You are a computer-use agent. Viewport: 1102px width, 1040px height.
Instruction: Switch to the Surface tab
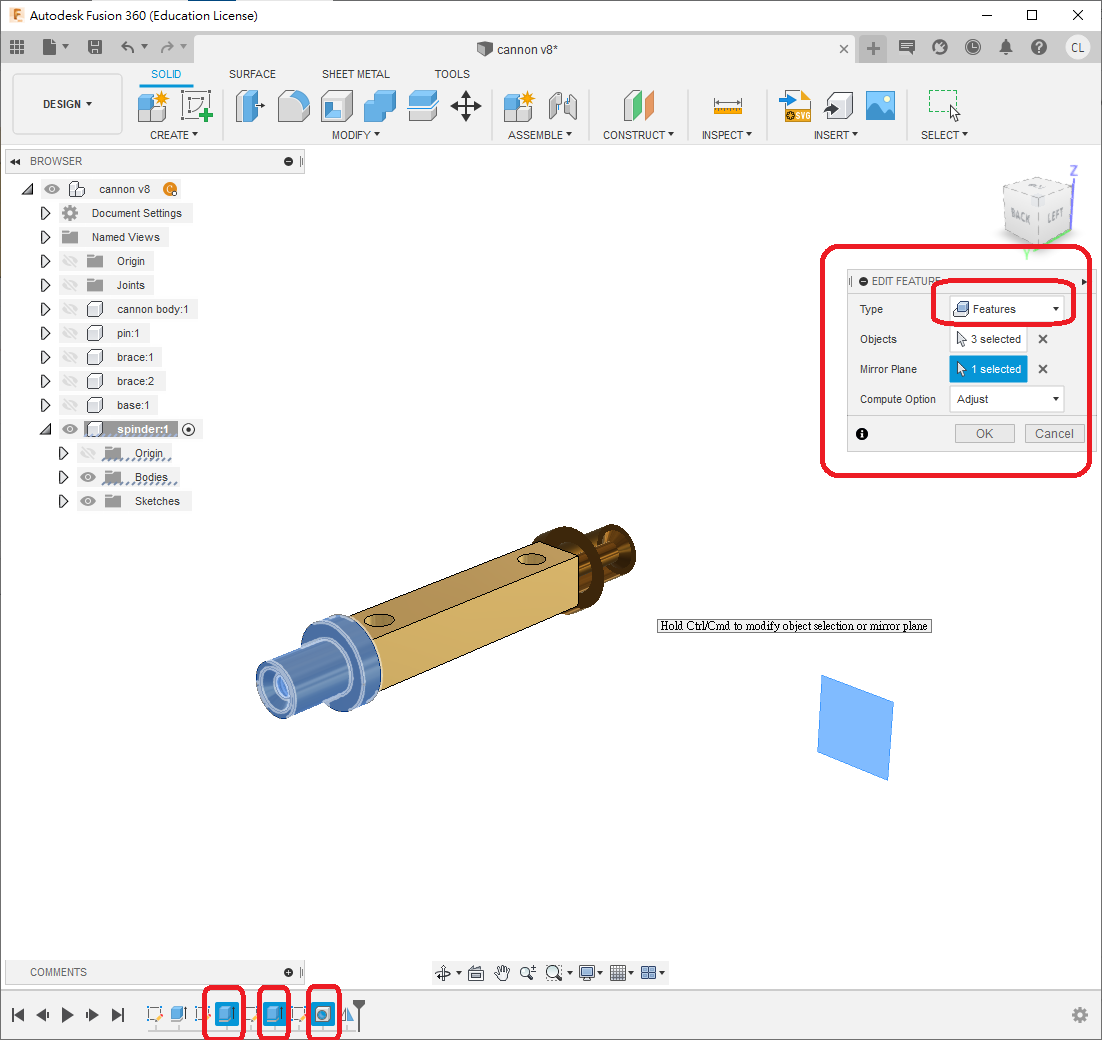pyautogui.click(x=252, y=74)
